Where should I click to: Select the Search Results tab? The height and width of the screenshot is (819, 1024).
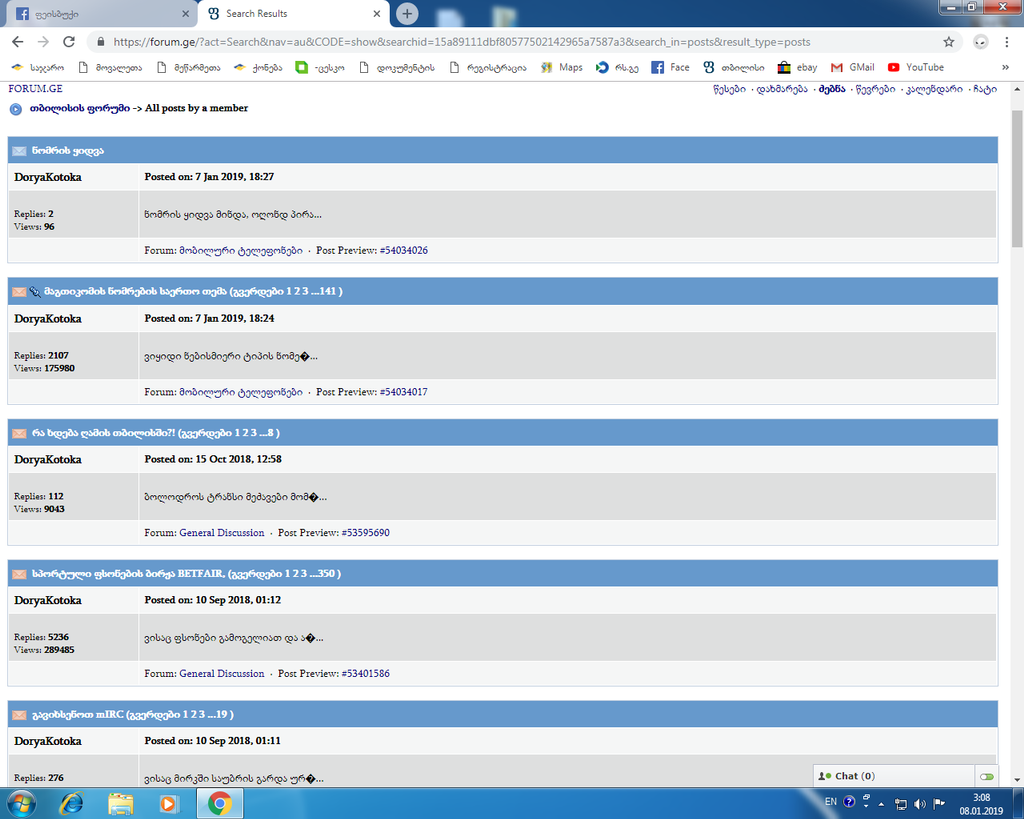click(294, 14)
